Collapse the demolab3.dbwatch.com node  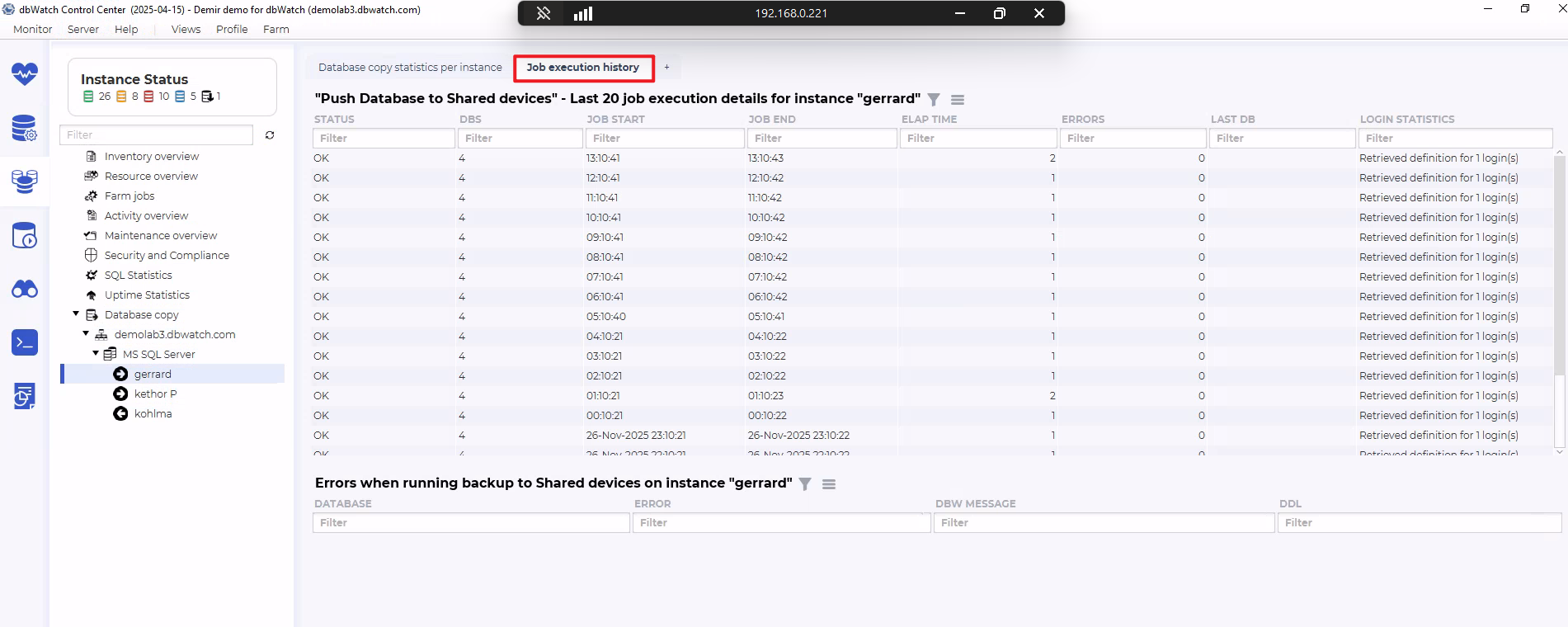click(86, 334)
